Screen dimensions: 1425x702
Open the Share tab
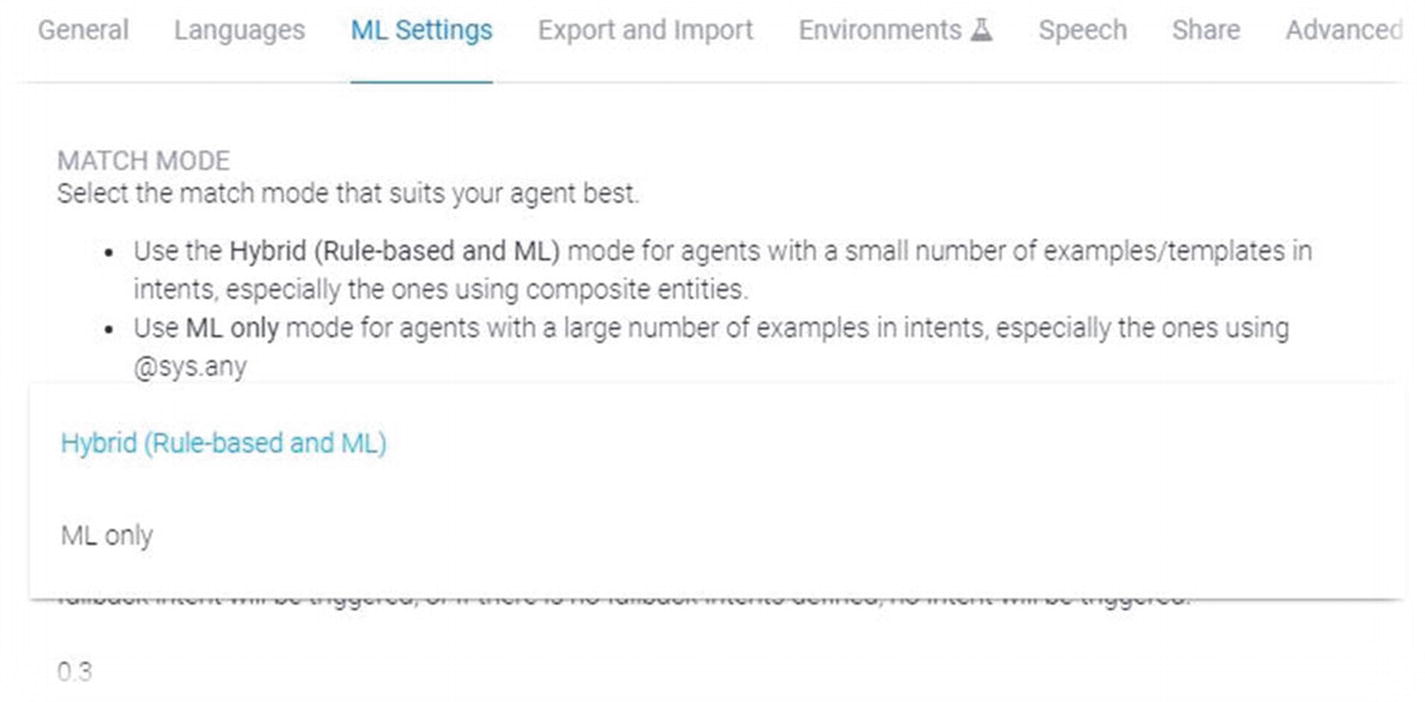(x=1206, y=30)
